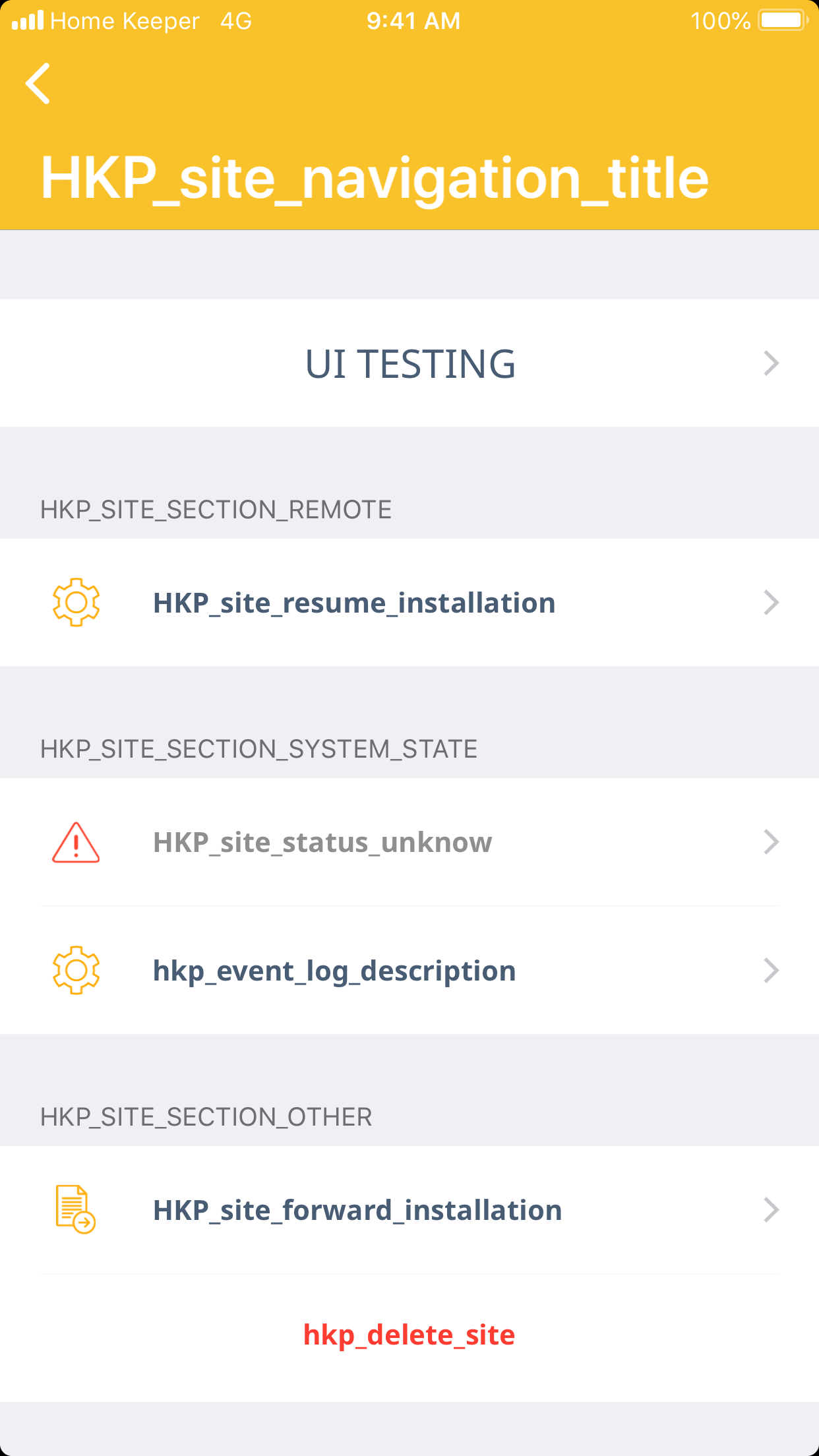Open chevron for HKP_site_status_unknow
This screenshot has height=1456, width=819.
tap(771, 842)
